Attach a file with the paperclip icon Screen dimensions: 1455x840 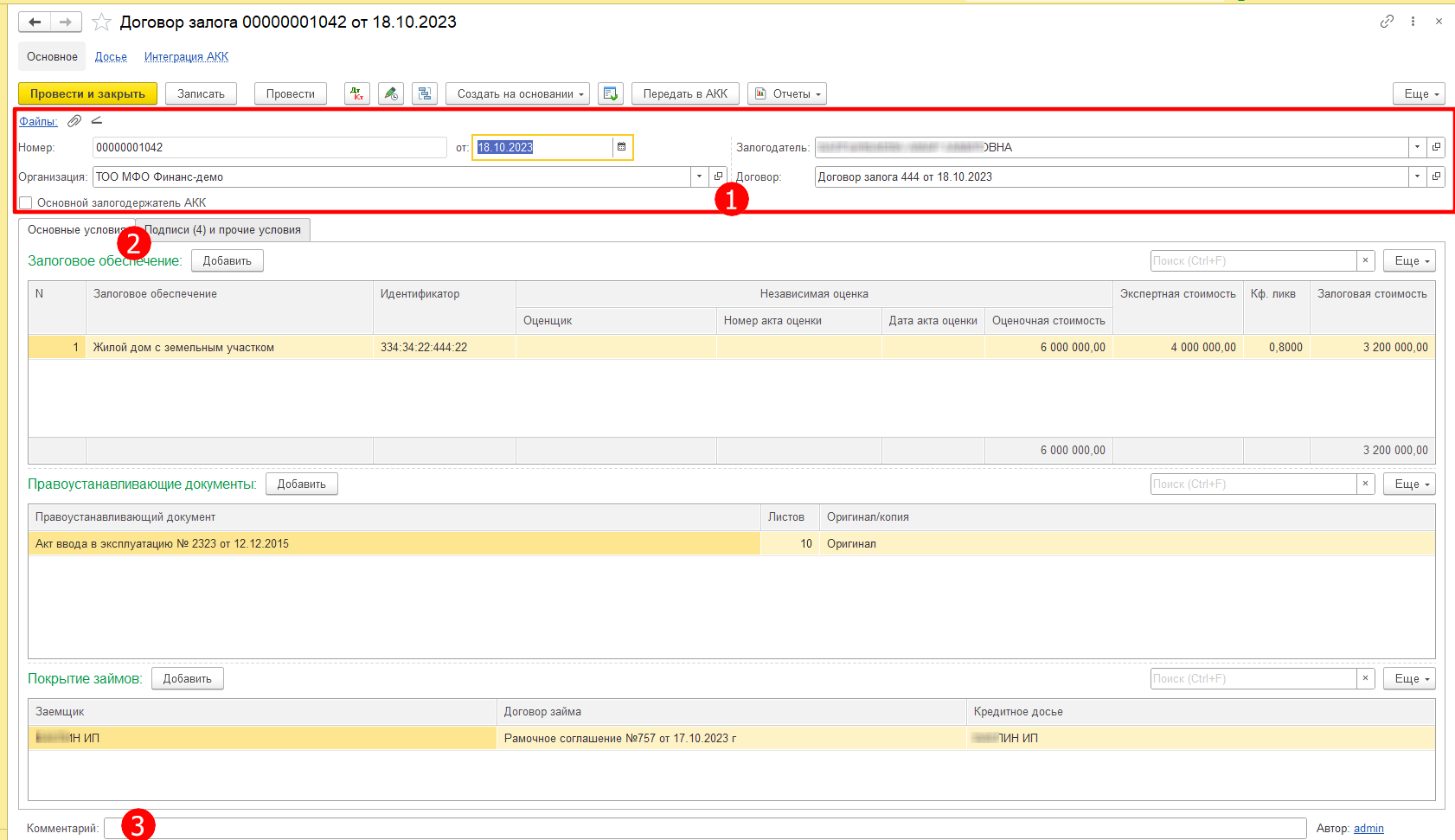coord(74,121)
